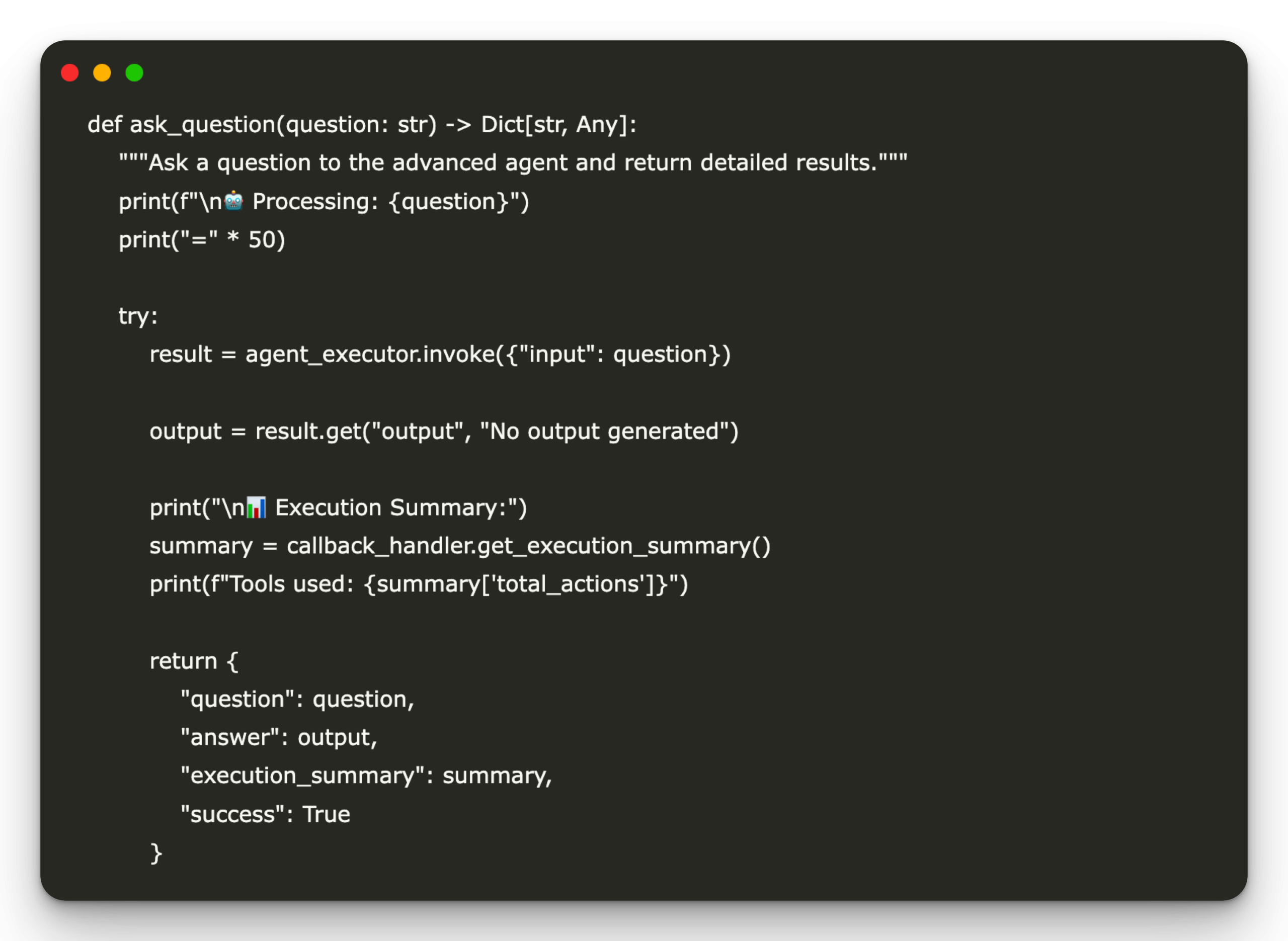Click the red close window button
This screenshot has width=1288, height=941.
pos(69,73)
